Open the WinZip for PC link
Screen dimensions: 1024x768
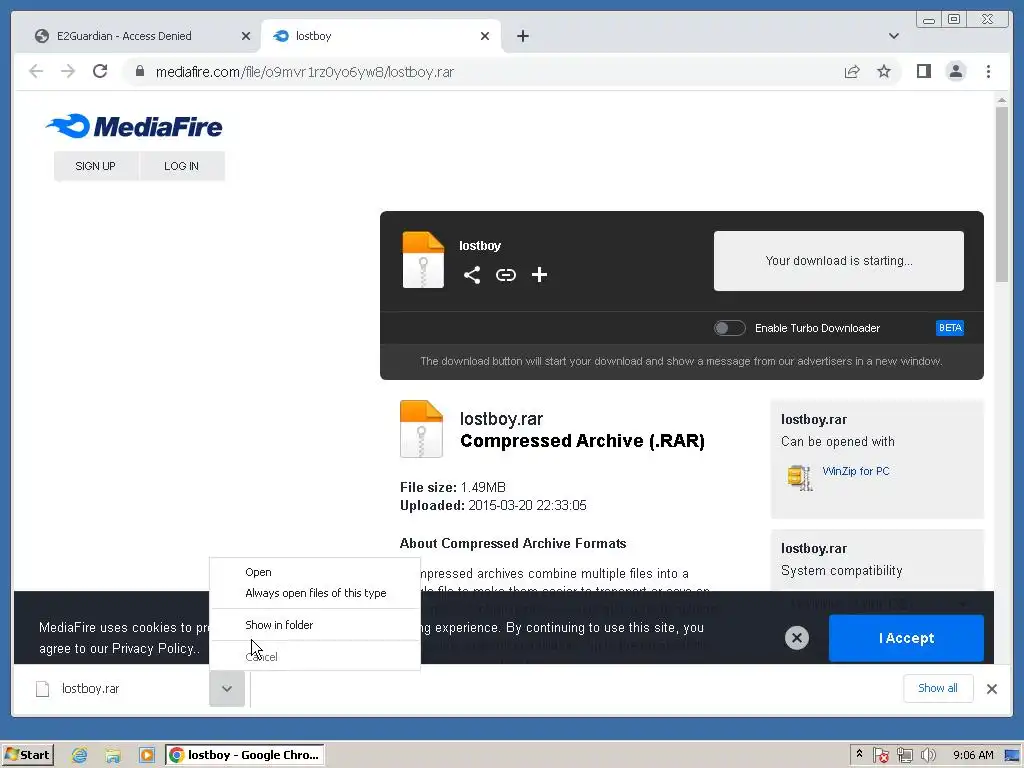(856, 471)
